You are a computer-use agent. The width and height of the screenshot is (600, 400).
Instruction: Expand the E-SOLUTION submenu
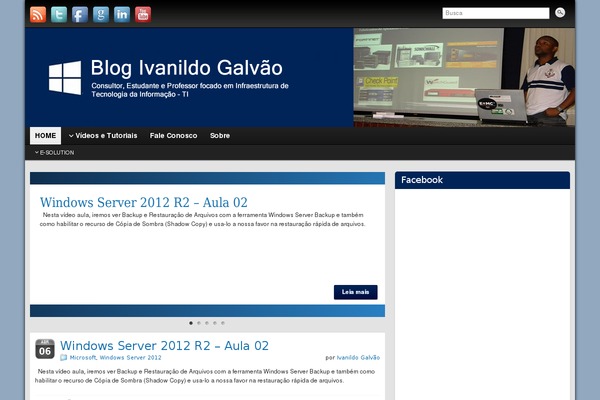(x=54, y=152)
